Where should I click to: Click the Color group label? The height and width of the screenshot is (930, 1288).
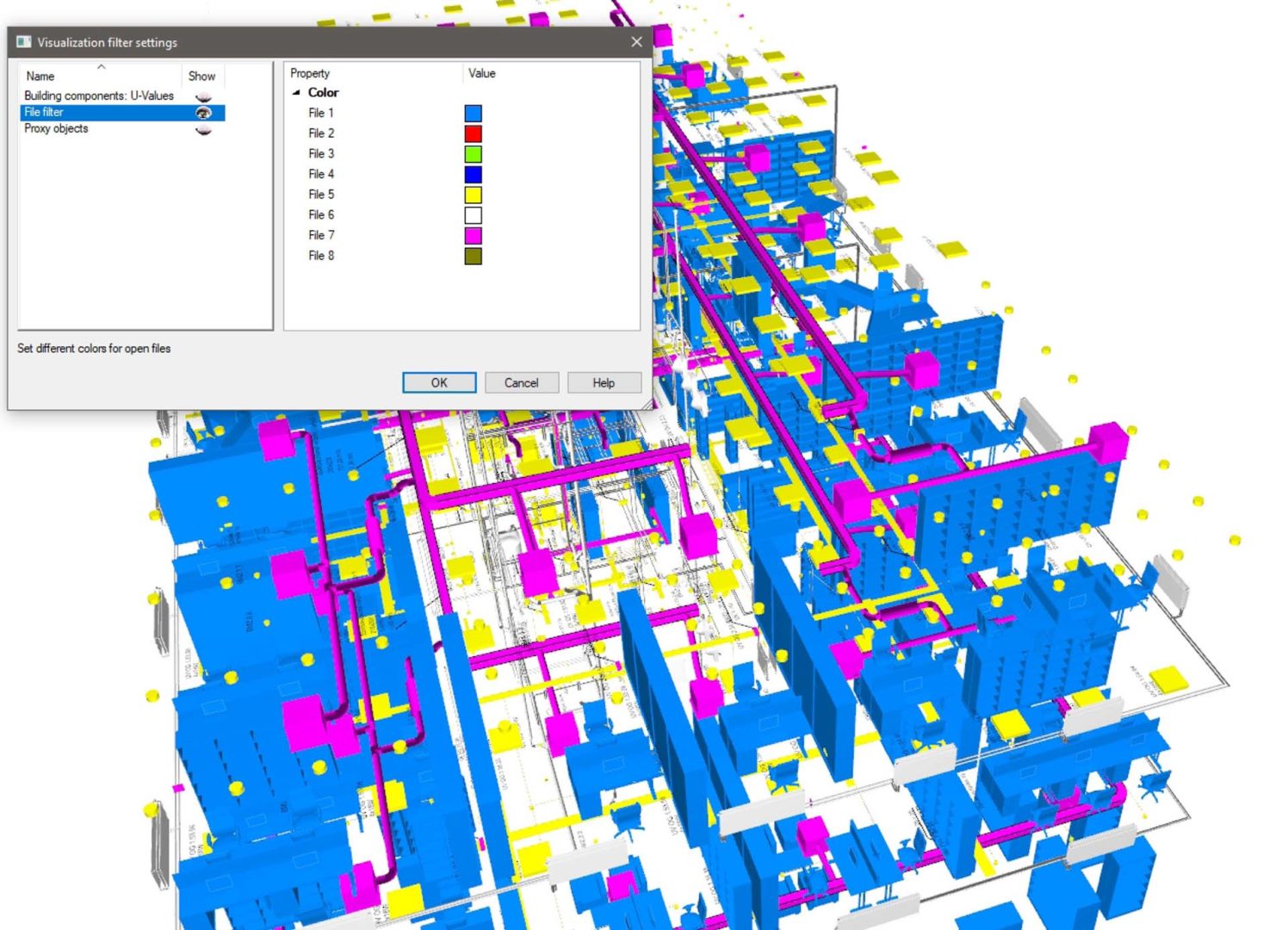click(324, 92)
